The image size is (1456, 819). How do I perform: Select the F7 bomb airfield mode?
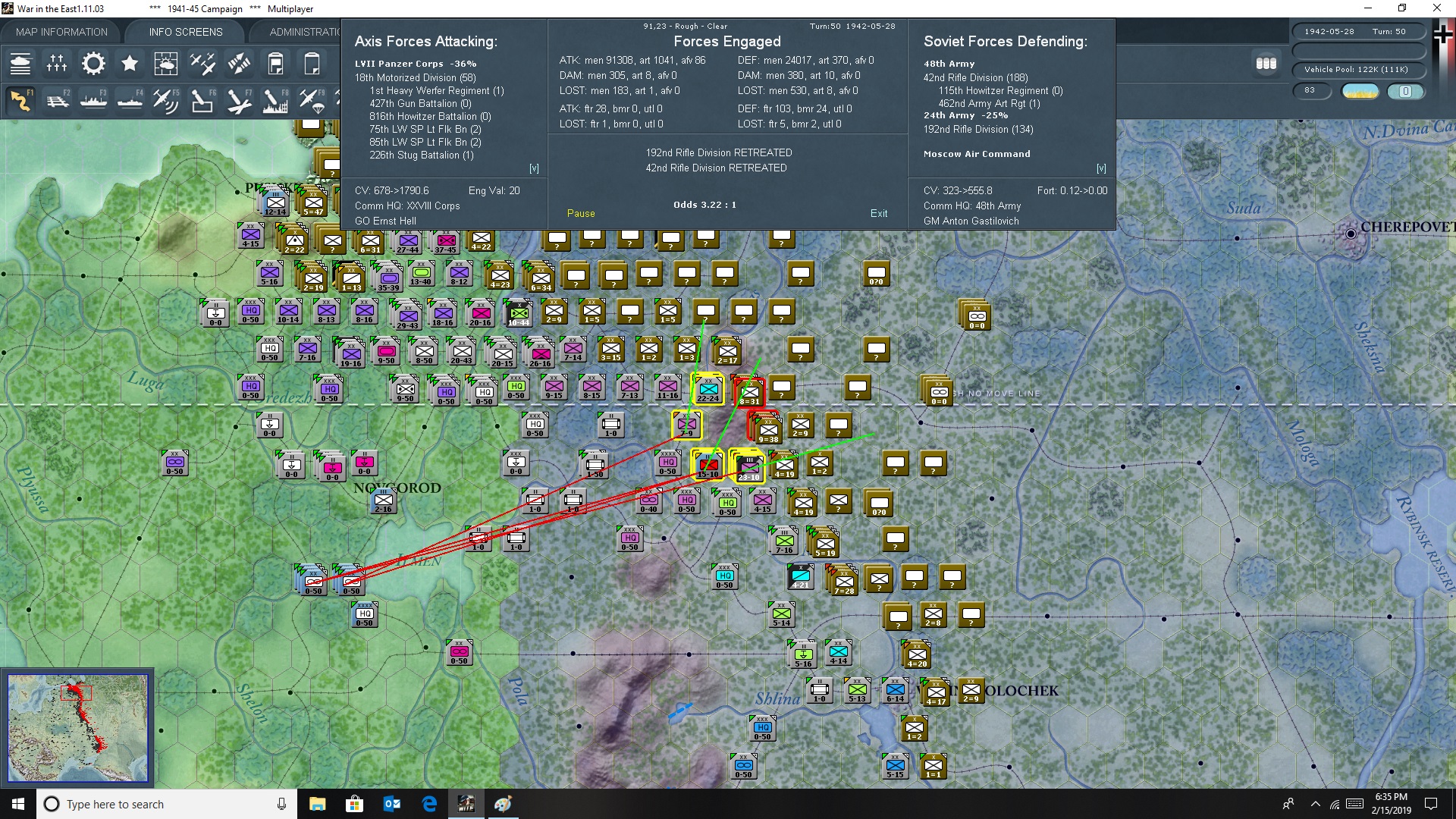click(239, 100)
